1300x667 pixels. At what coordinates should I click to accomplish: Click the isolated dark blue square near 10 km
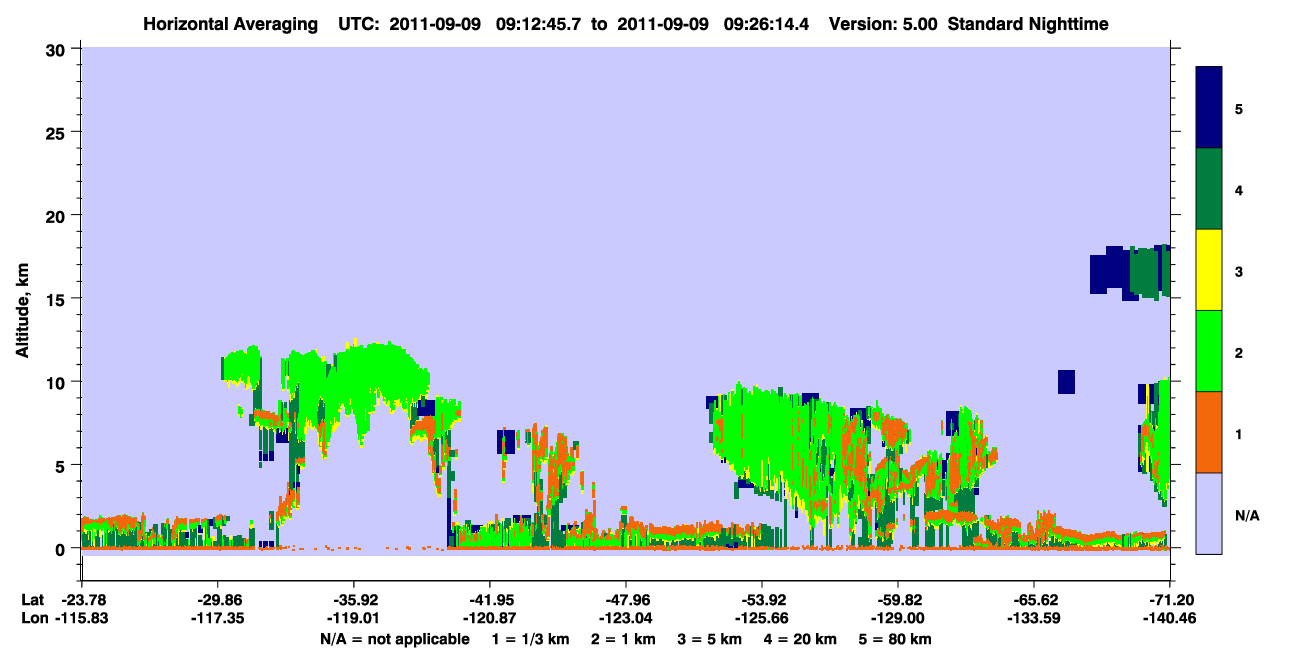[1066, 382]
